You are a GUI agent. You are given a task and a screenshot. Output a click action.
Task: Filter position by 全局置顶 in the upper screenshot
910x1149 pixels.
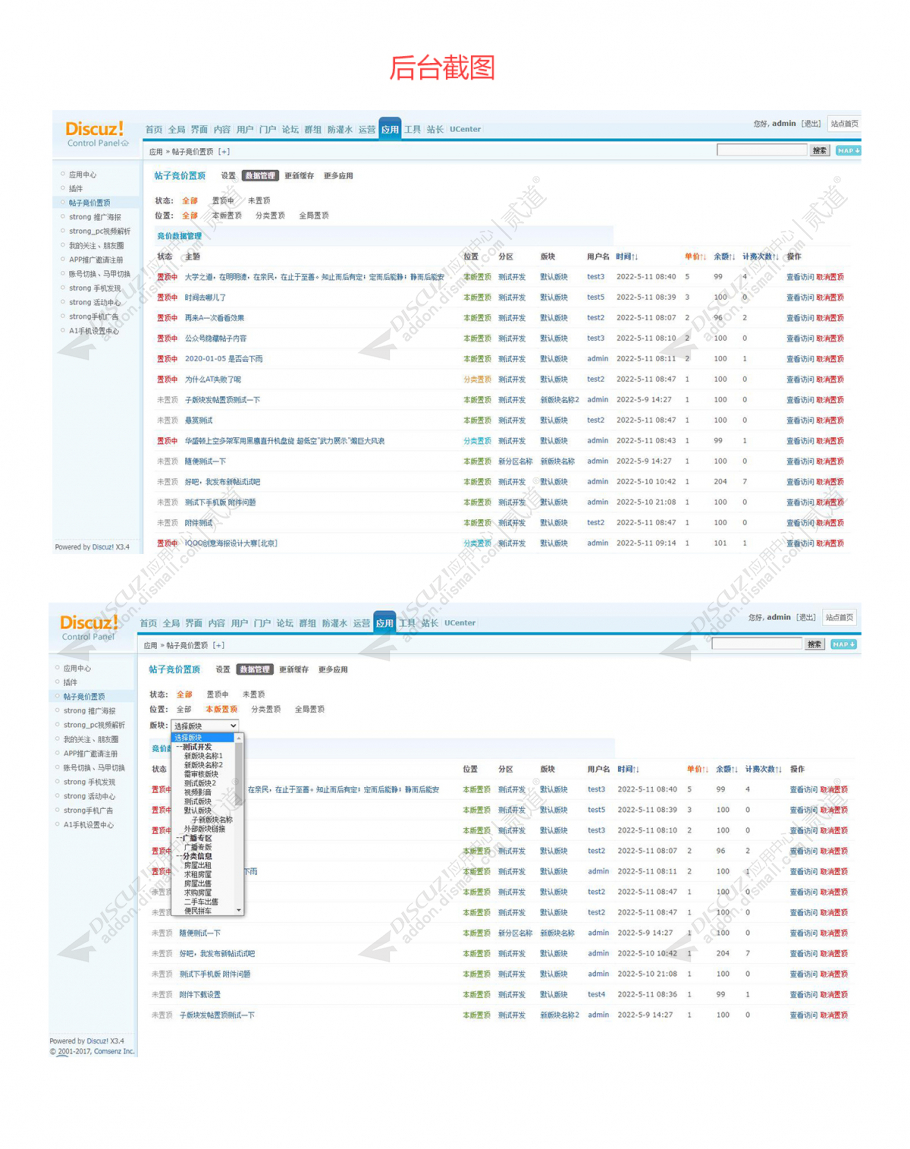pyautogui.click(x=314, y=216)
